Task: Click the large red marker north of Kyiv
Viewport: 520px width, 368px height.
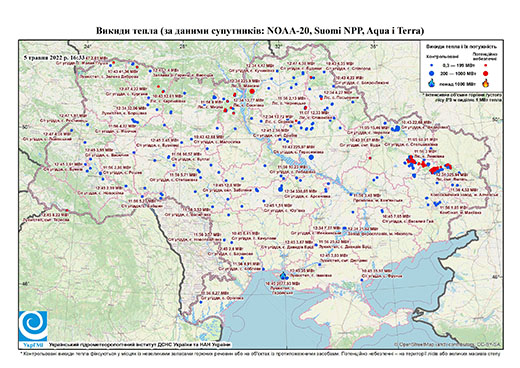Action: point(252,91)
